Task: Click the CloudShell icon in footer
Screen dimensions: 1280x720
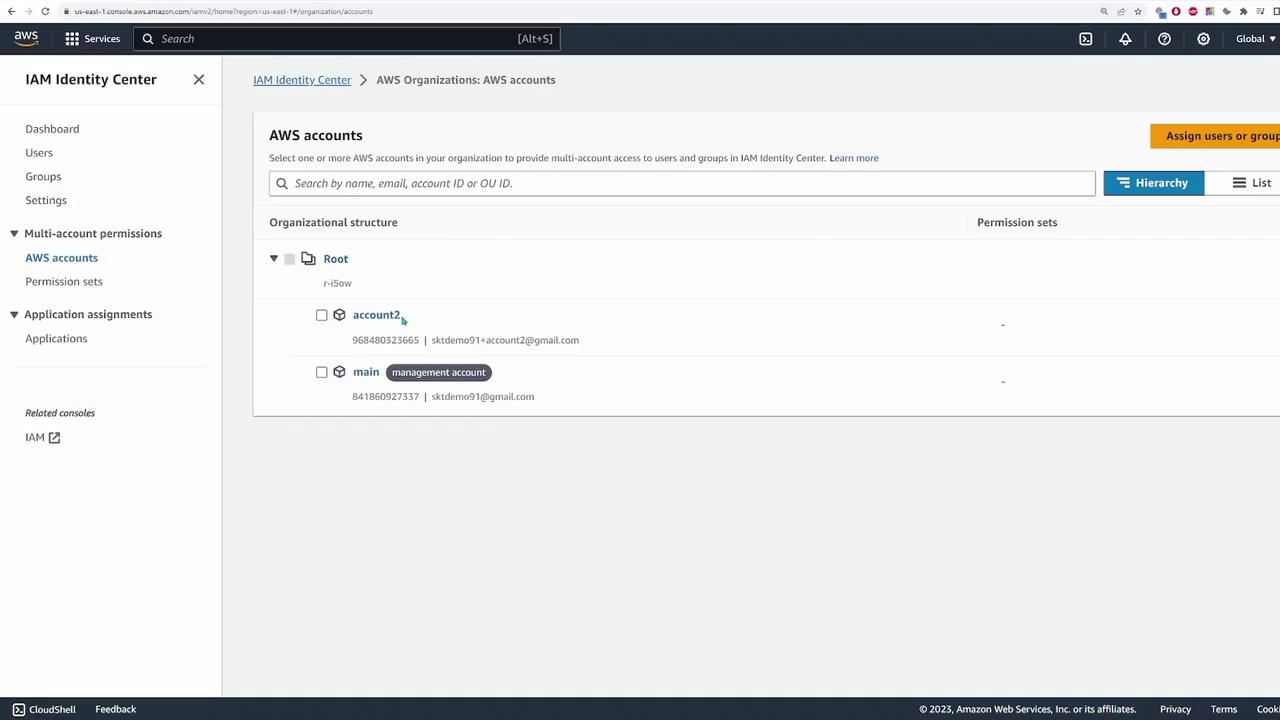Action: tap(18, 709)
